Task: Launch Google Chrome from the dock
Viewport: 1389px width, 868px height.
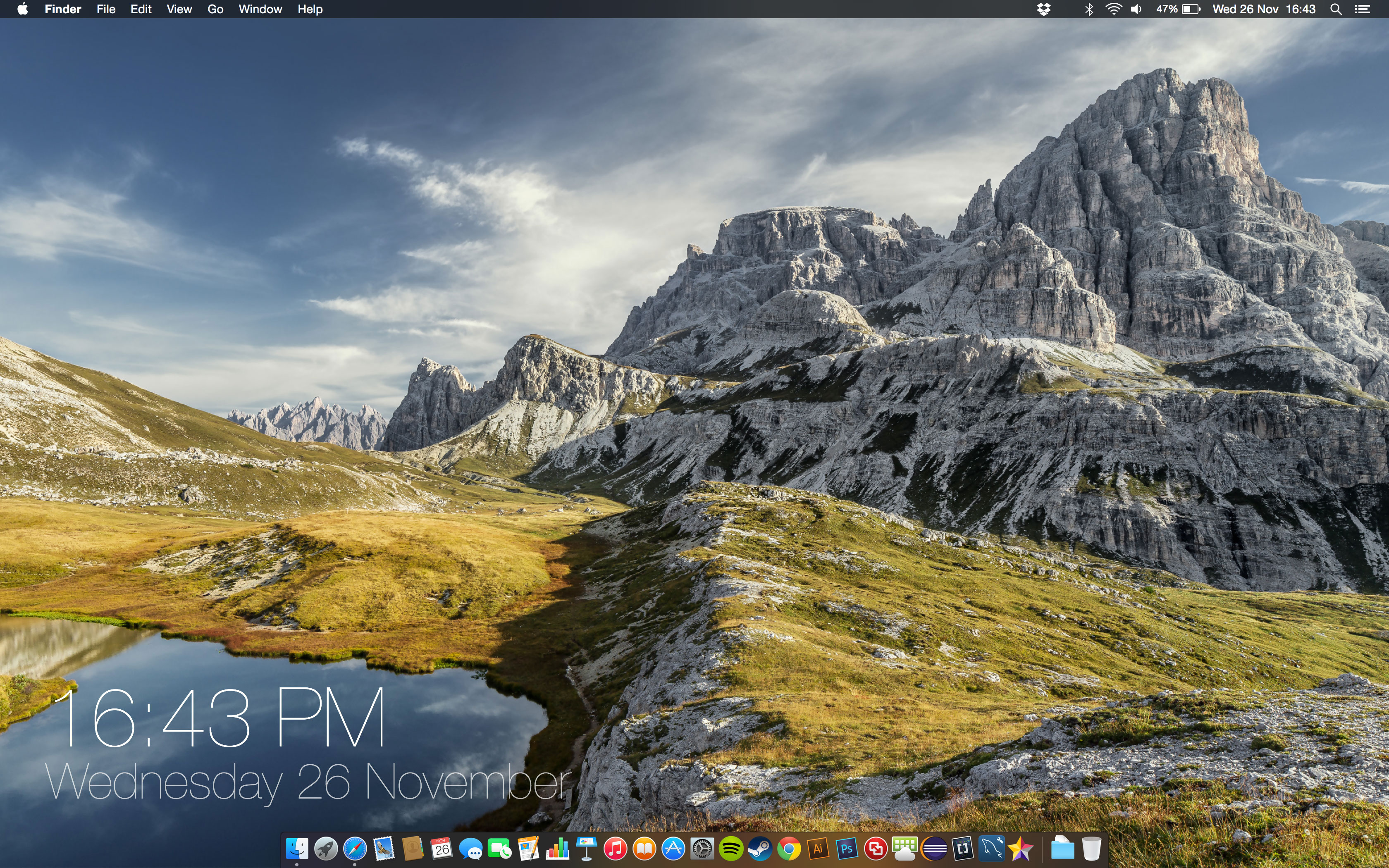Action: tap(789, 849)
